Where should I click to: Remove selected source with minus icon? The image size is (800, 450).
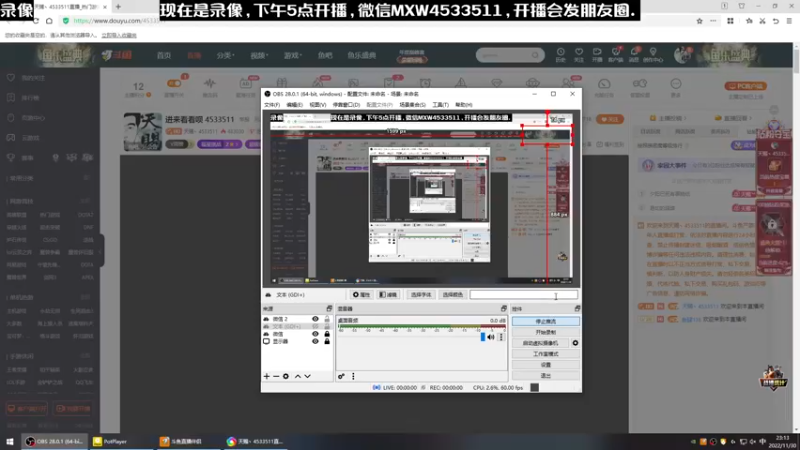(276, 377)
